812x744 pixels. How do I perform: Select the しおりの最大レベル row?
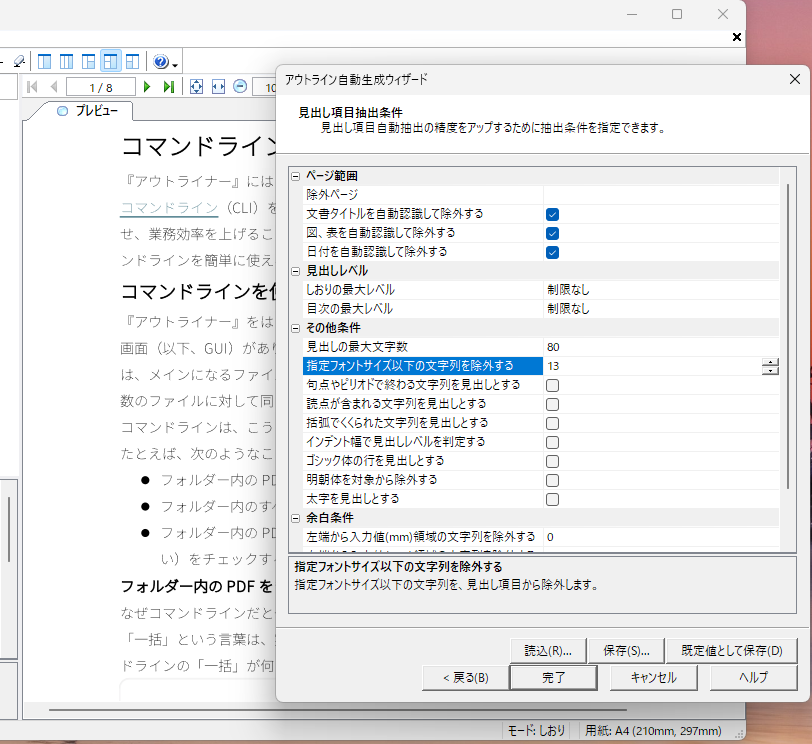coord(540,290)
